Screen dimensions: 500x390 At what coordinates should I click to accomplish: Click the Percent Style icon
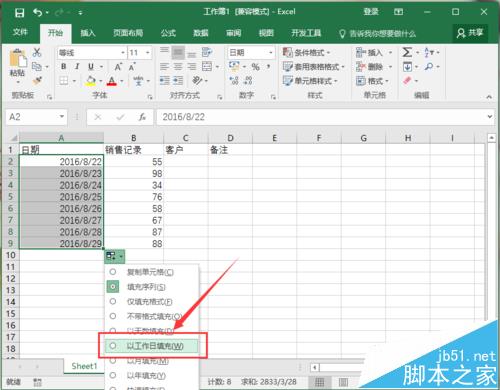coord(255,67)
